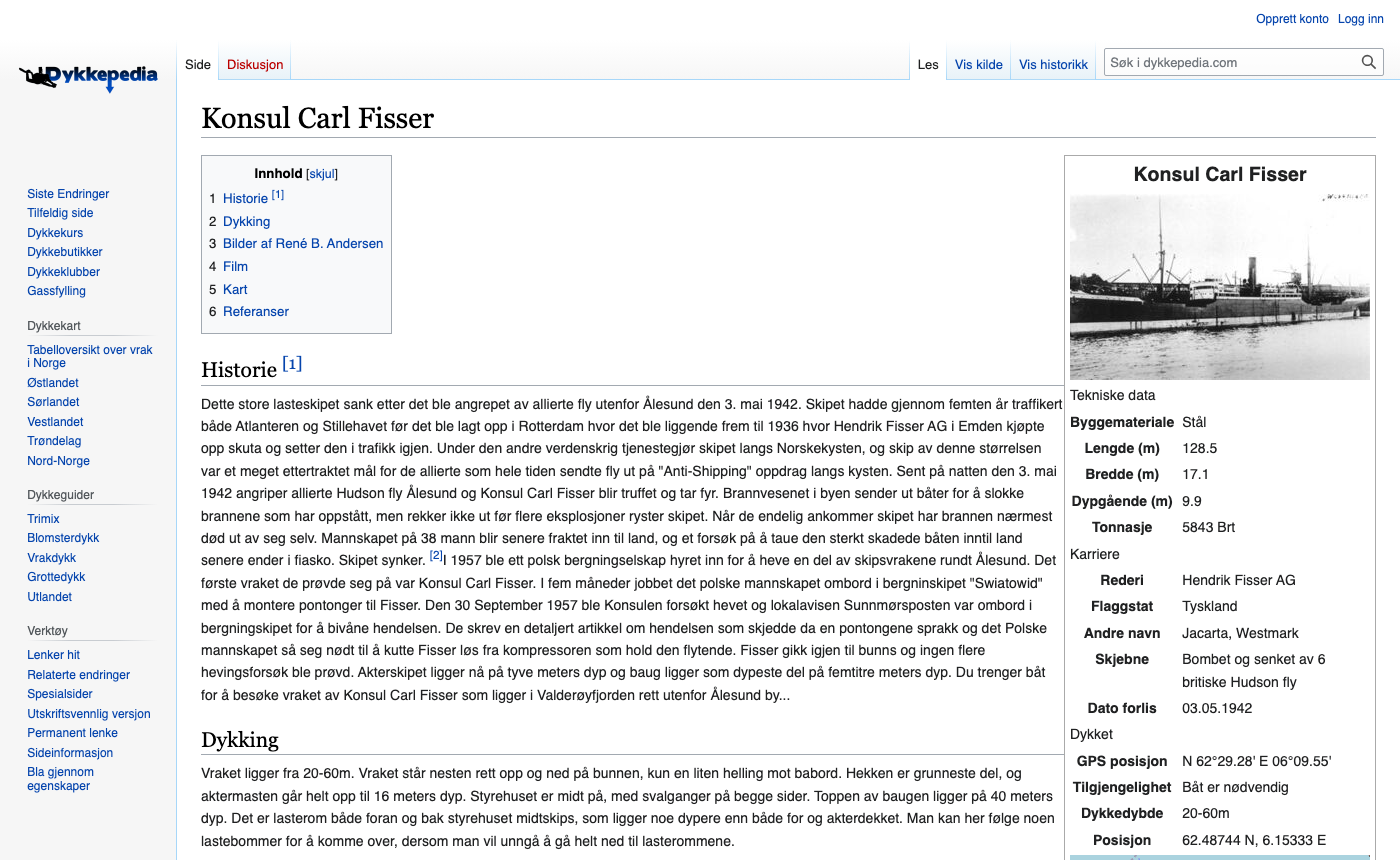Viewport: 1400px width, 860px height.
Task: Click the Konsul Carl Fisser page title
Action: (318, 118)
